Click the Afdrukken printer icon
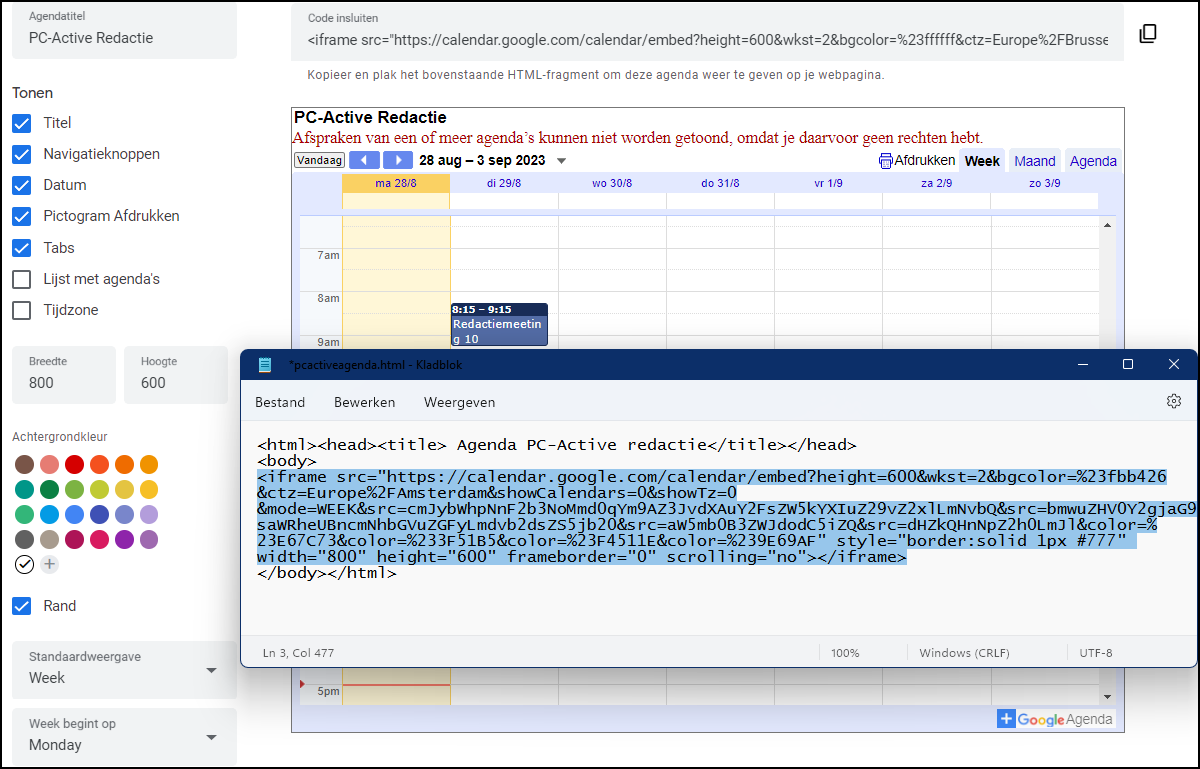Screen dimensions: 1200x769 (x=885, y=160)
